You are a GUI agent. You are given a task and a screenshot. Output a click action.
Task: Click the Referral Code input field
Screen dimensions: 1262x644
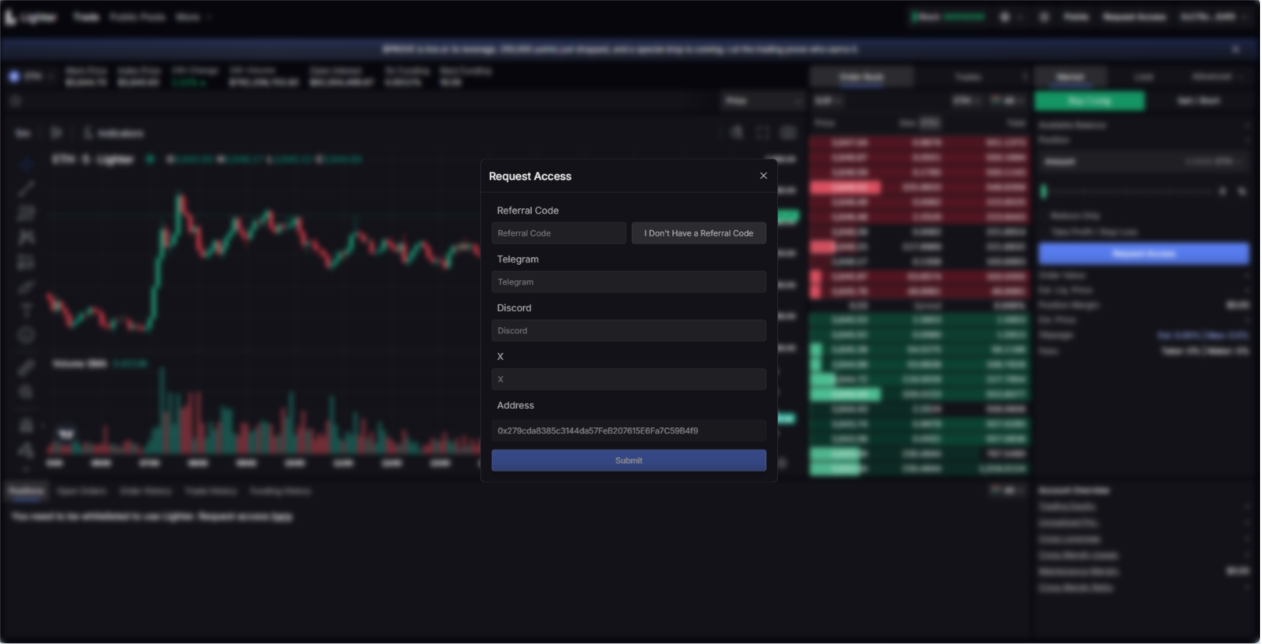558,233
